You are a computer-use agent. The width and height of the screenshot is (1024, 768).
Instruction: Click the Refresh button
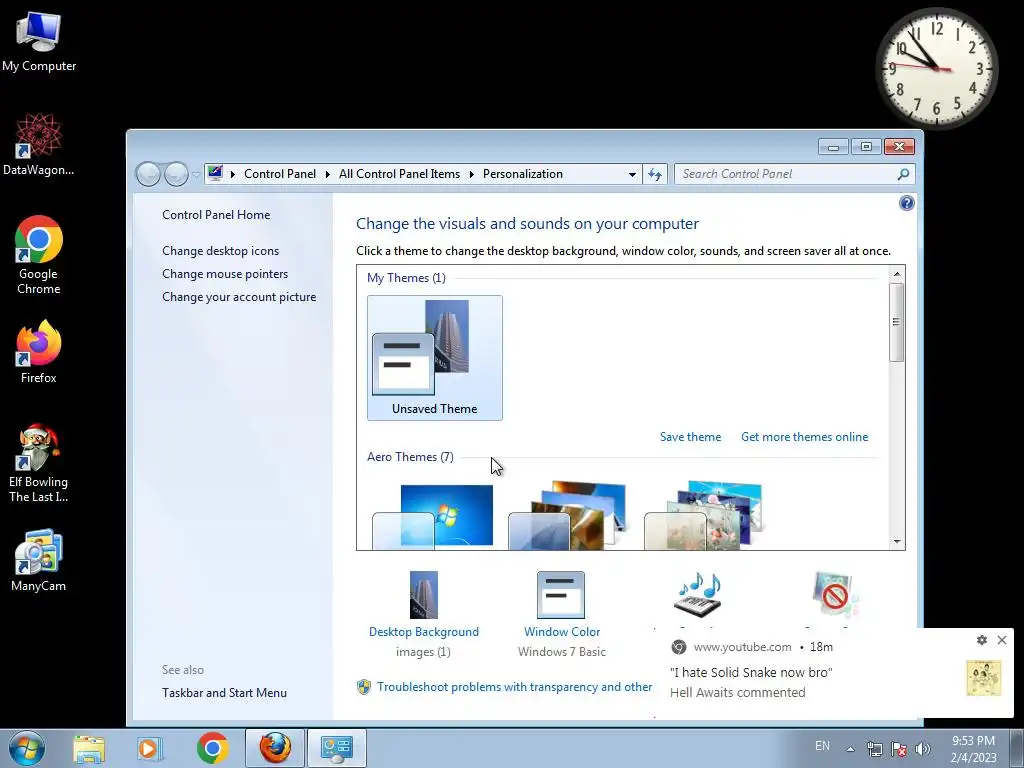tap(654, 174)
